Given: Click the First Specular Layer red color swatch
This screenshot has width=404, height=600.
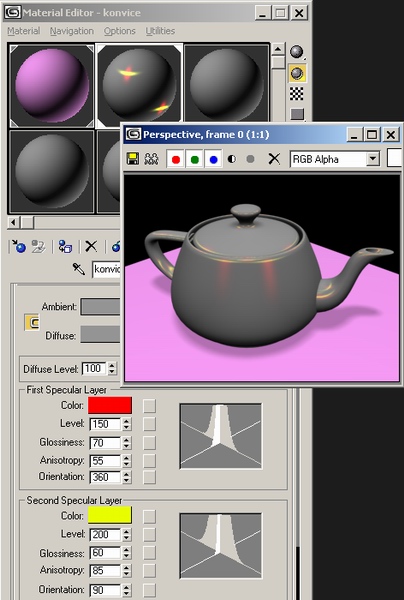Looking at the screenshot, I should click(x=110, y=405).
